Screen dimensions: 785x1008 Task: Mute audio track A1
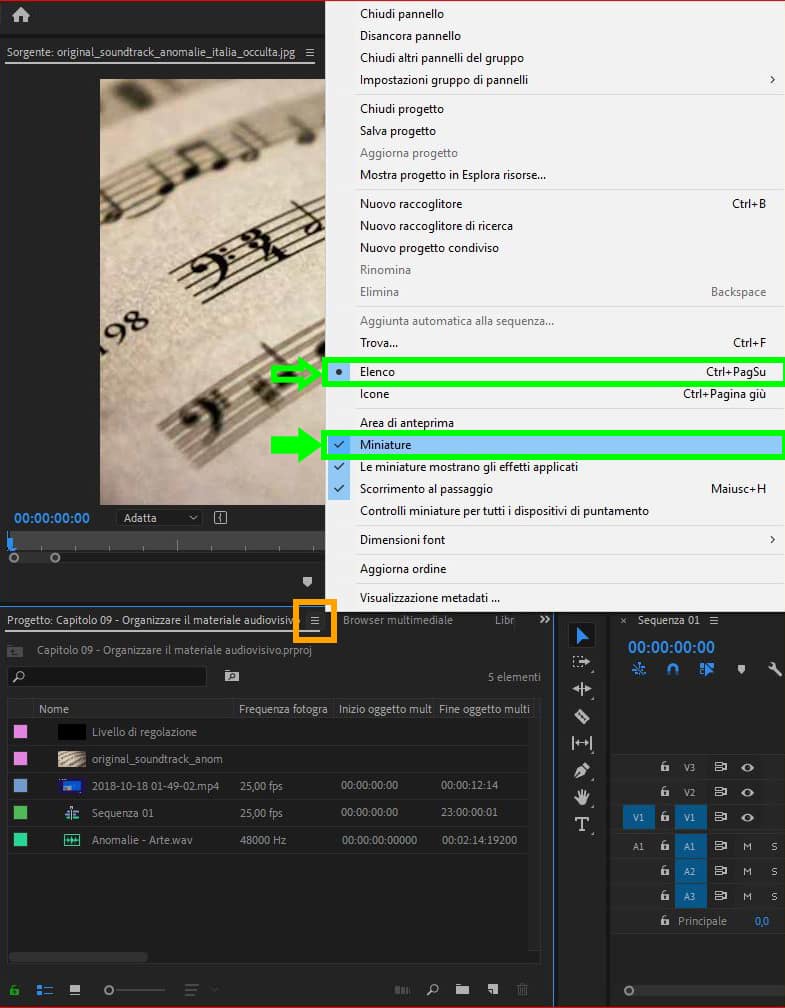[x=747, y=846]
